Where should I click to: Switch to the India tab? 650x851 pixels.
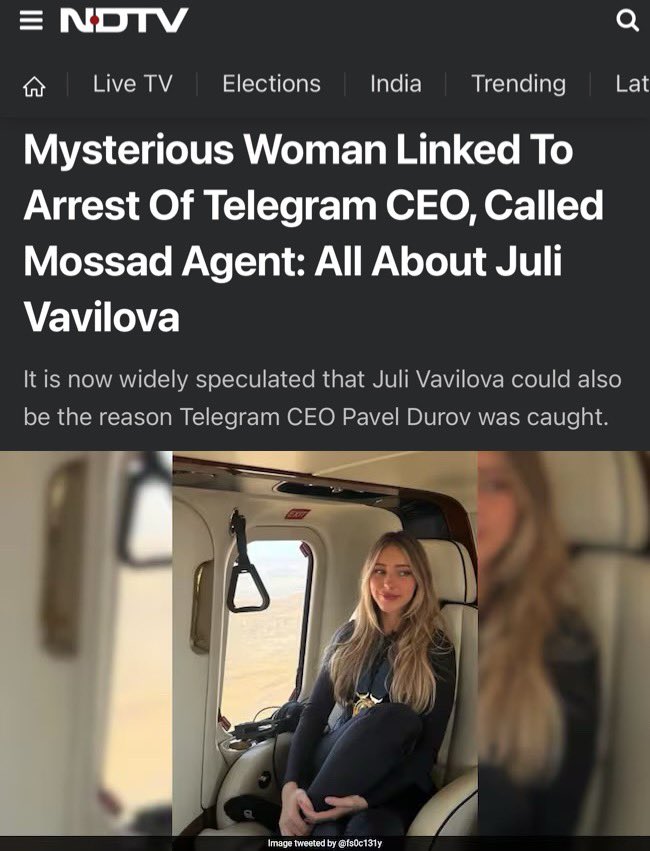(x=396, y=84)
